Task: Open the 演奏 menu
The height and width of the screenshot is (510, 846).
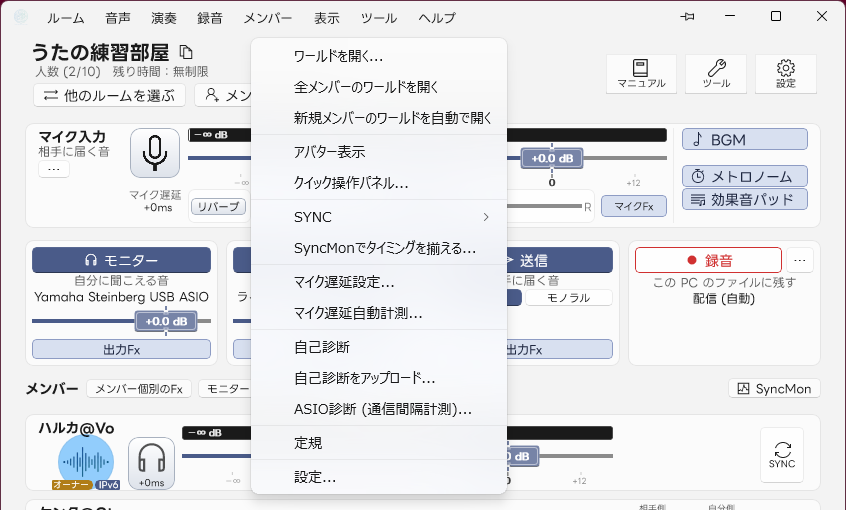Action: tap(163, 18)
